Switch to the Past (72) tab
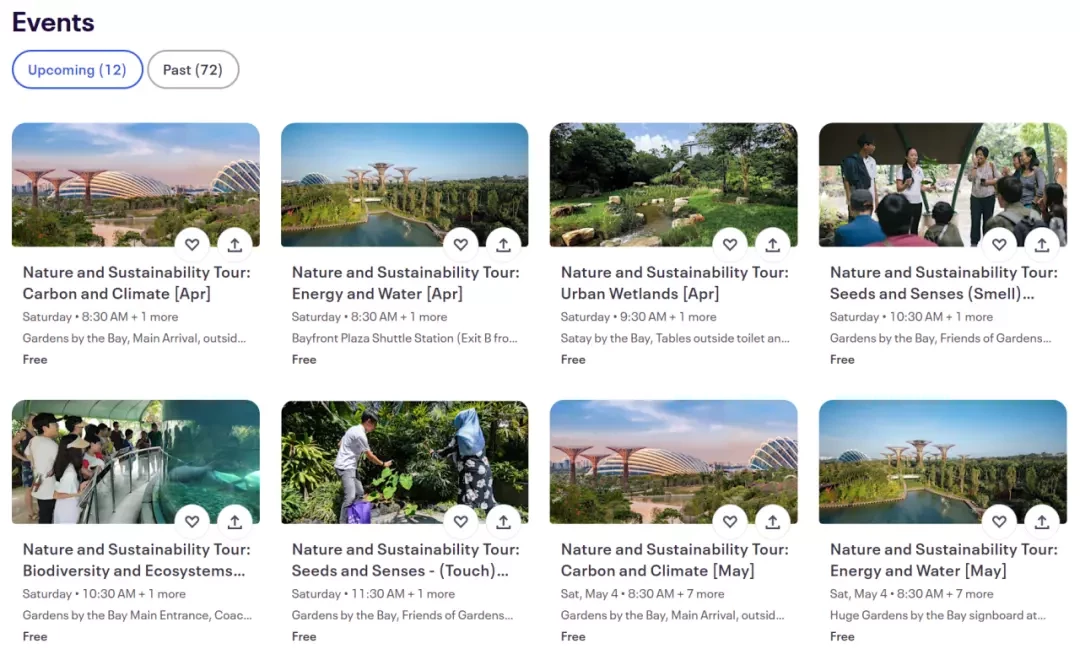This screenshot has height=649, width=1080. pyautogui.click(x=193, y=70)
